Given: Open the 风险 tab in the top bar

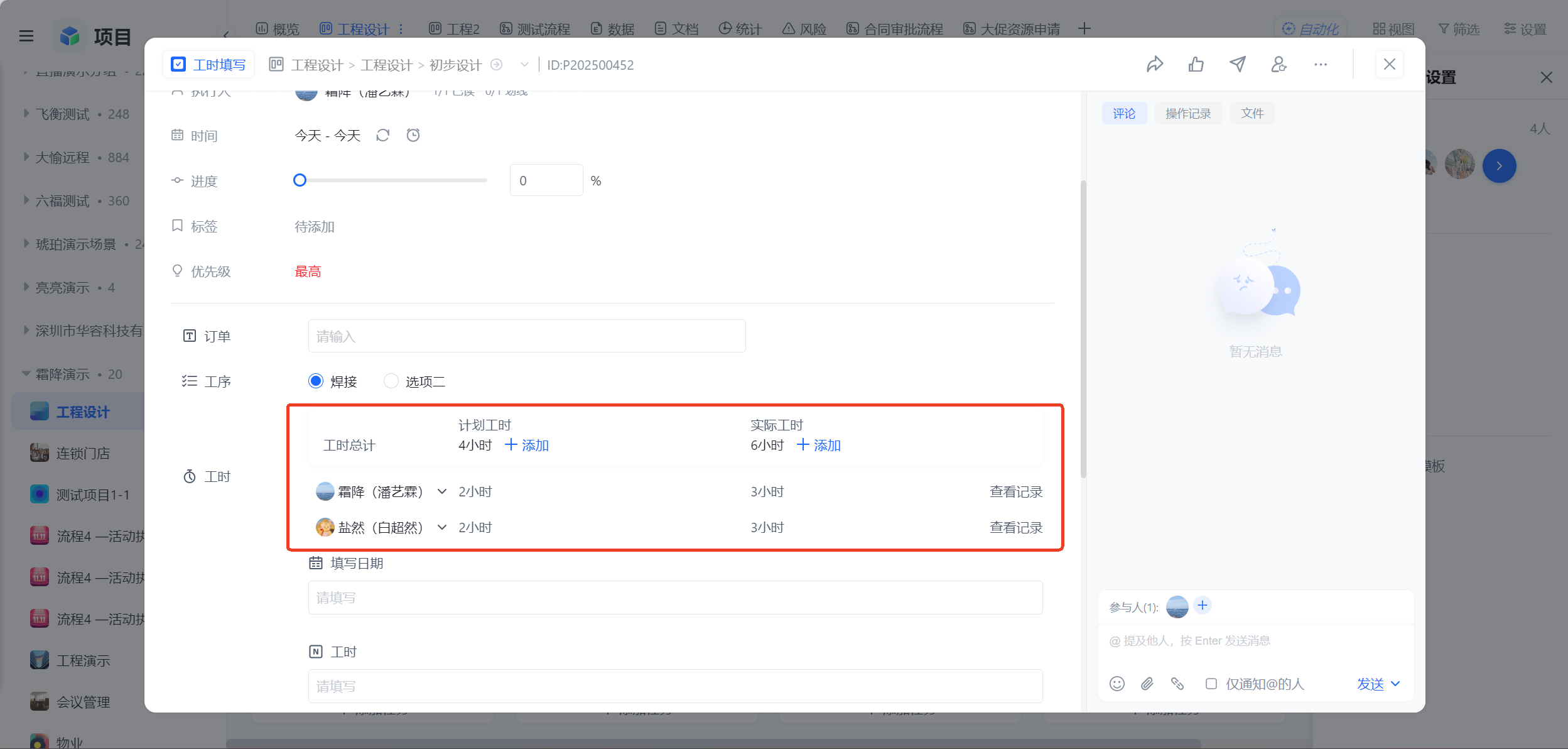Looking at the screenshot, I should [804, 29].
